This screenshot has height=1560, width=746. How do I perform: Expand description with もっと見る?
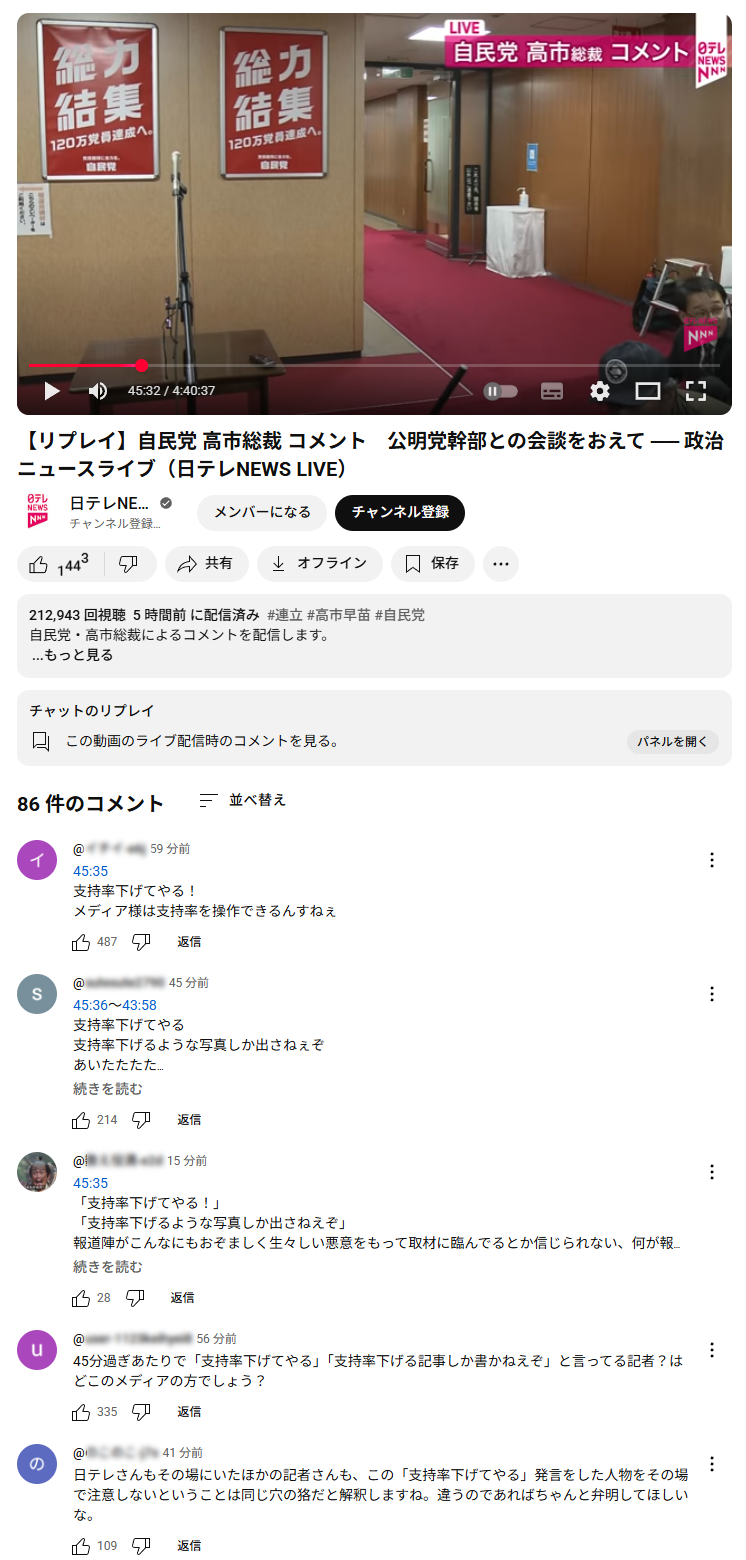(72, 655)
